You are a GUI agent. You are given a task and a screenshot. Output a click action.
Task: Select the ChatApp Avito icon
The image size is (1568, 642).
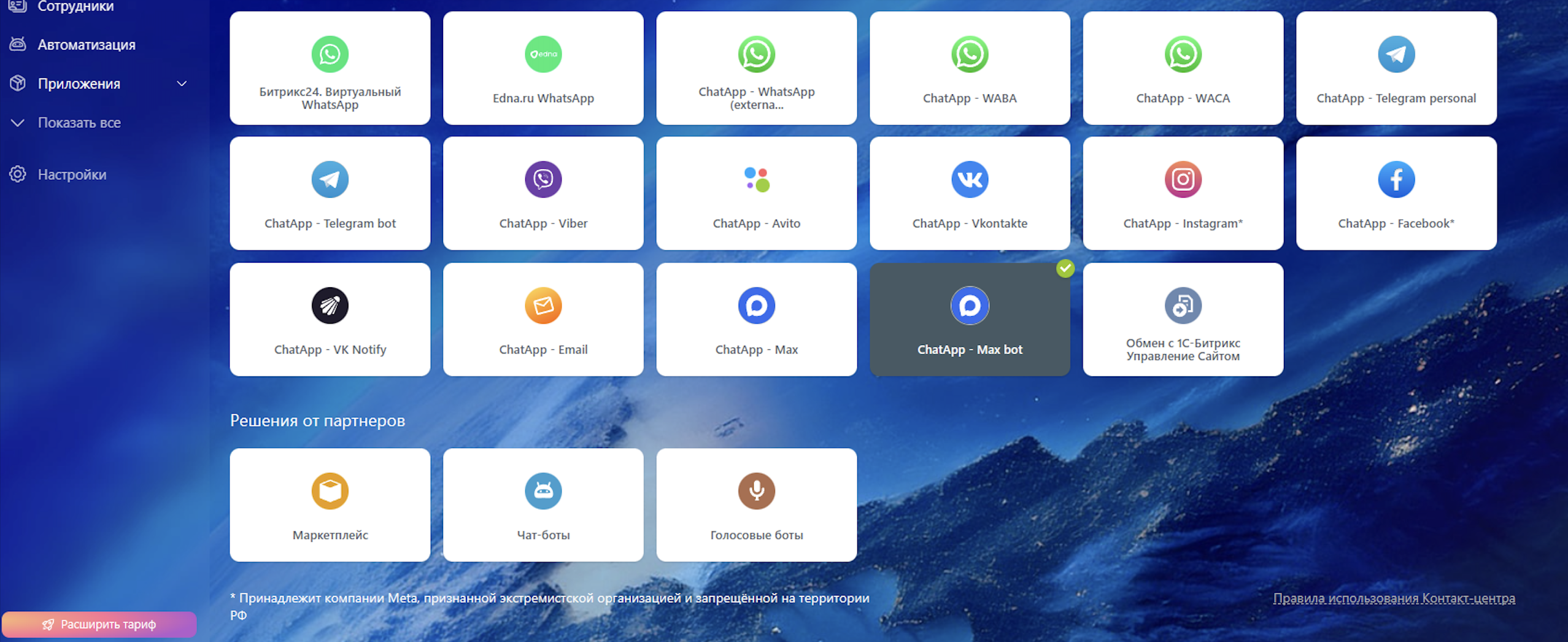pos(756,180)
